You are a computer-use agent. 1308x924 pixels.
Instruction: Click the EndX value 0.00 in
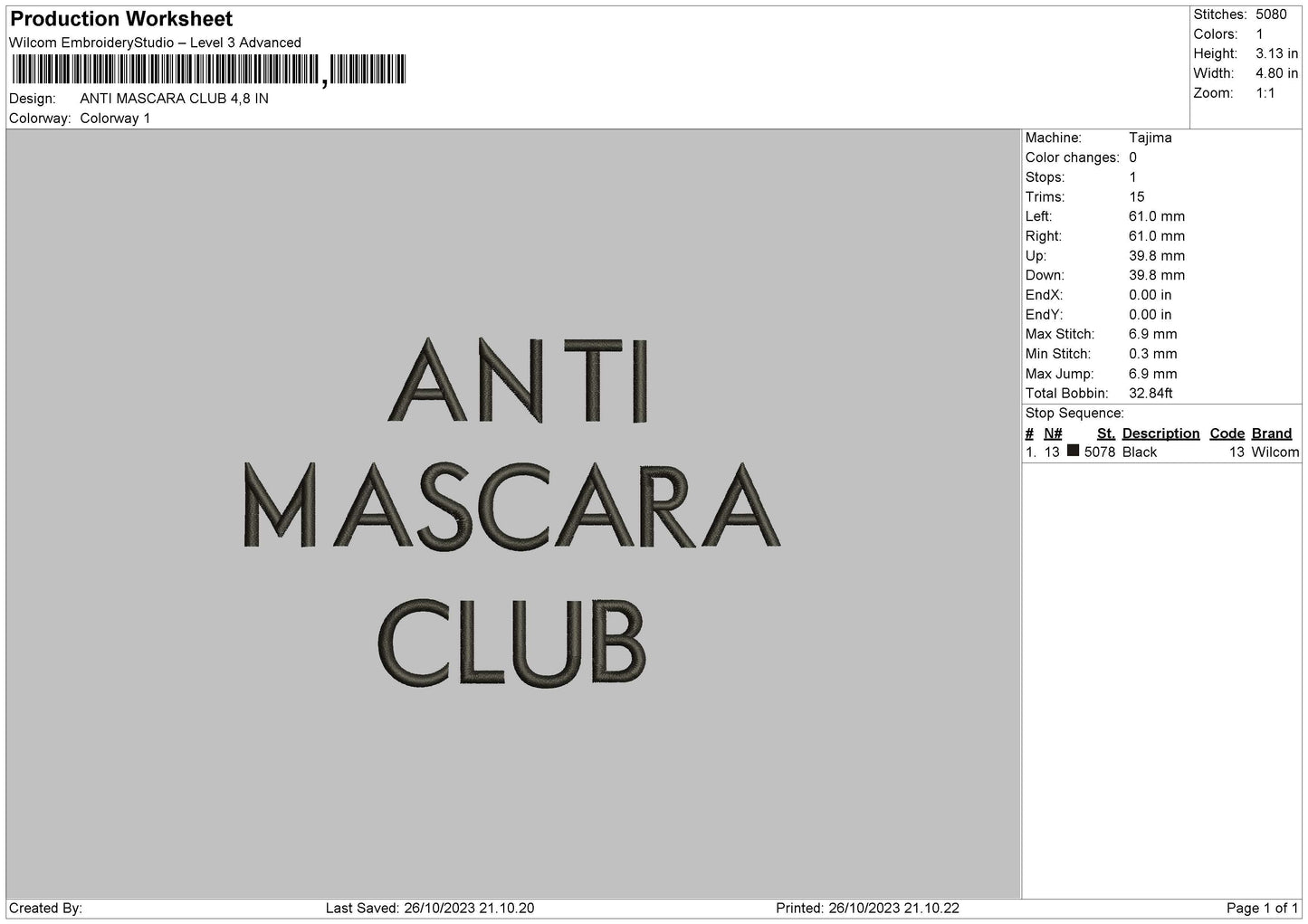tap(1150, 295)
